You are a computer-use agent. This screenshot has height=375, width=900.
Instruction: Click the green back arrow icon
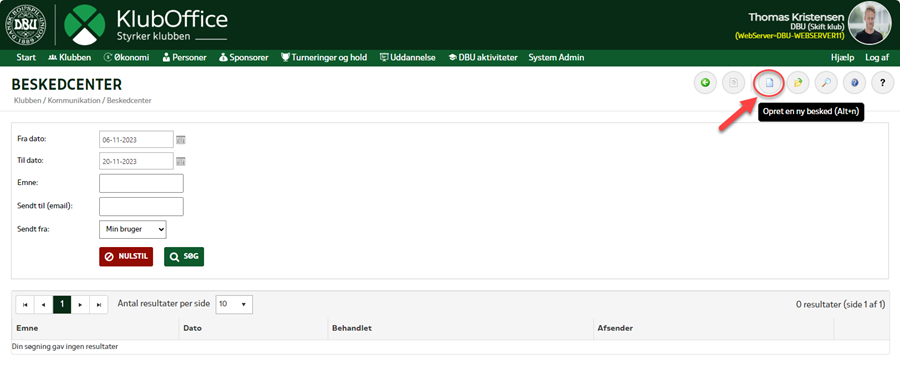click(705, 83)
